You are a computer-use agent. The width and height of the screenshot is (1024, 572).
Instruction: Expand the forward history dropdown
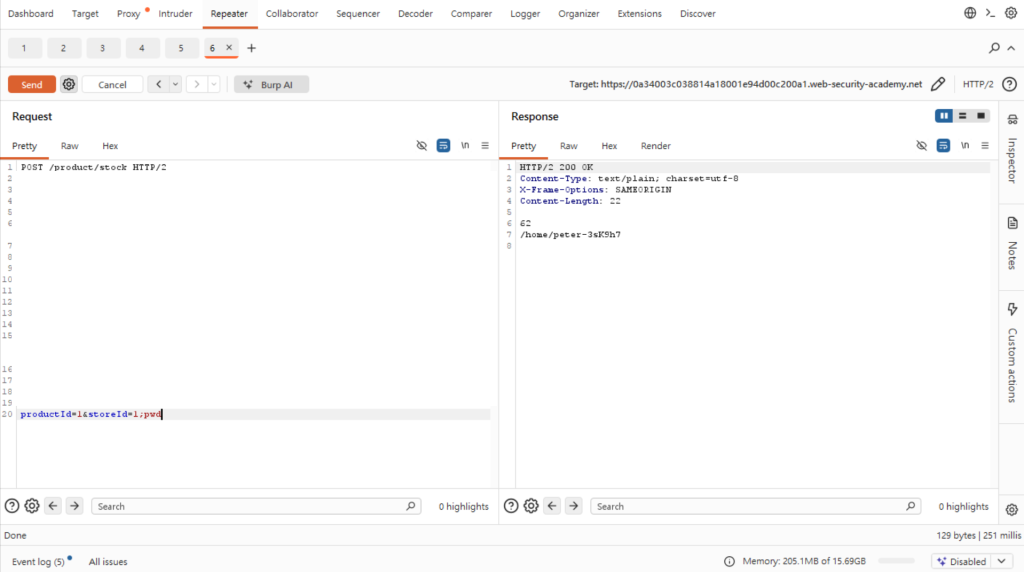pos(214,84)
